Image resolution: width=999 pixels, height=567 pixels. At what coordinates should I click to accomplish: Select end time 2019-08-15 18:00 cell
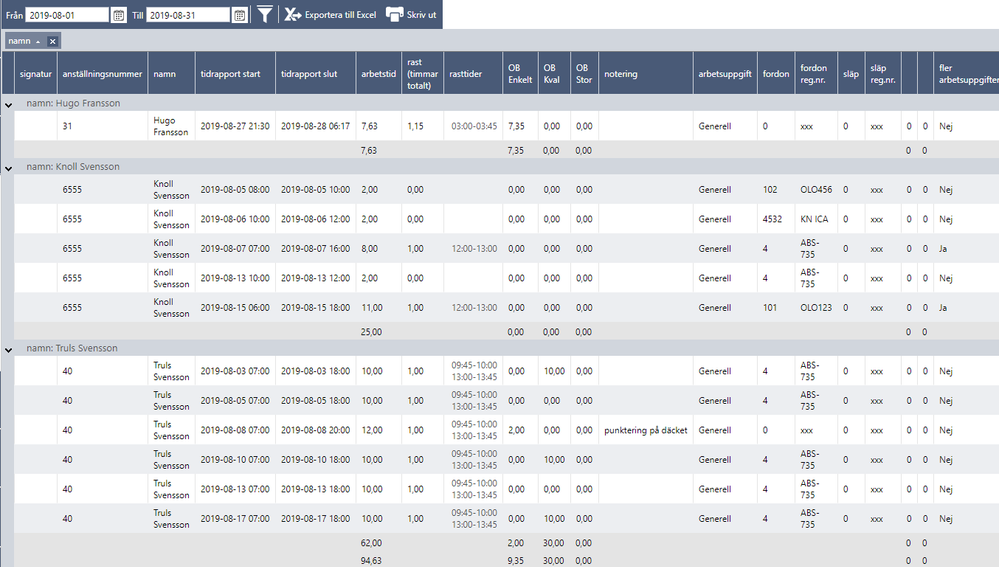point(315,308)
